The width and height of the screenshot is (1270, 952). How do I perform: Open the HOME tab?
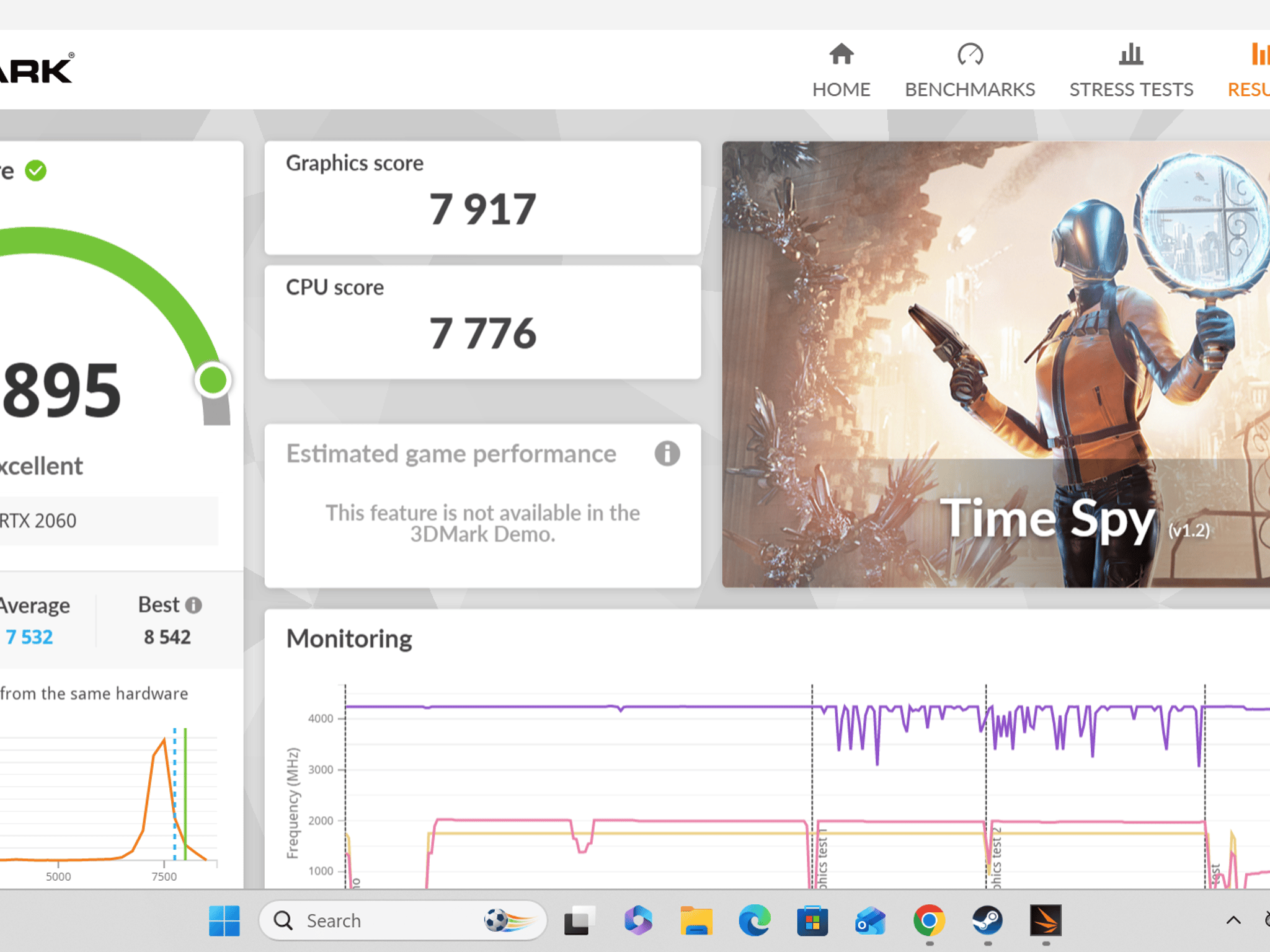841,70
